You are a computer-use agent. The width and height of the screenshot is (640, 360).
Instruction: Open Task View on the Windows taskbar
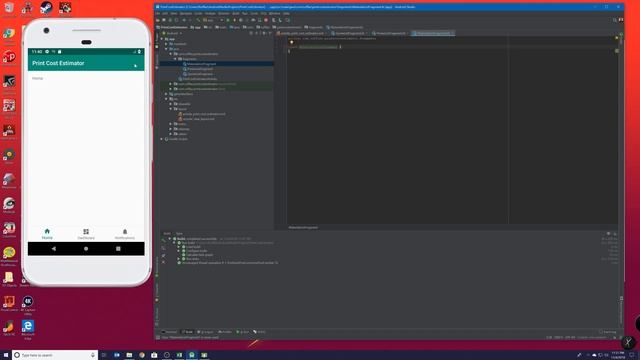[x=104, y=355]
